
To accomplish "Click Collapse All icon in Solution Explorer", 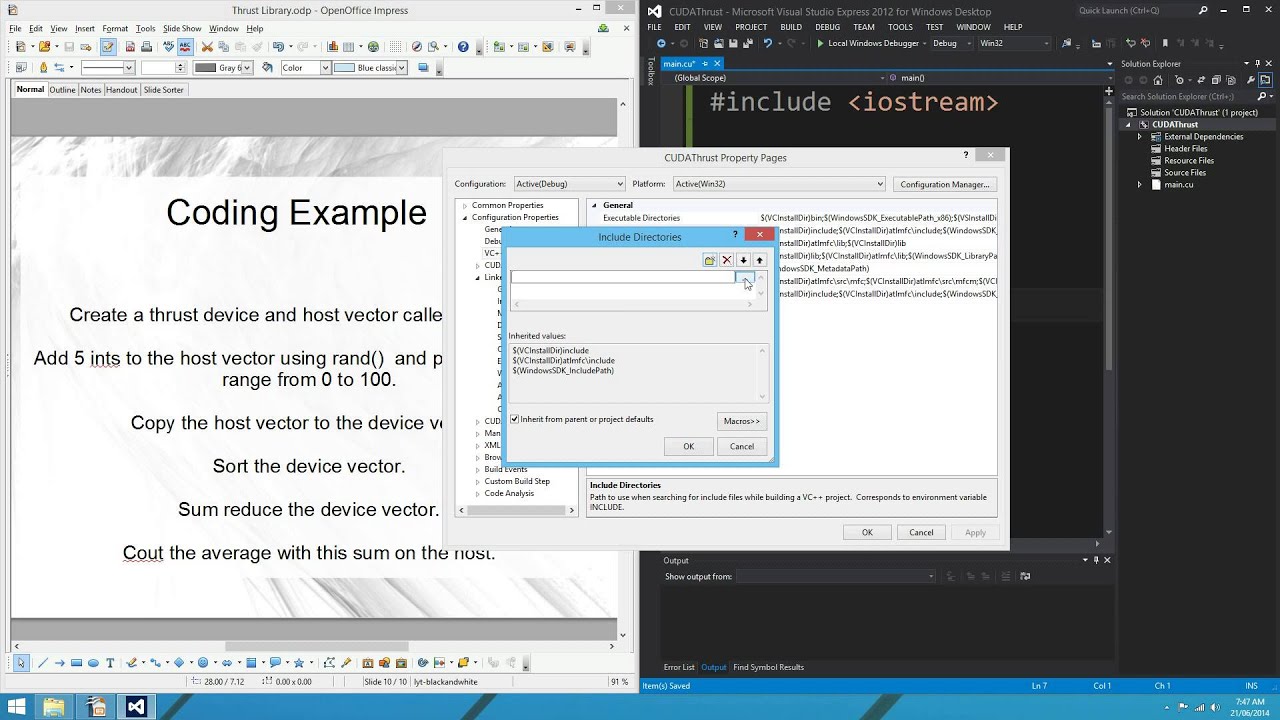I will (1216, 80).
